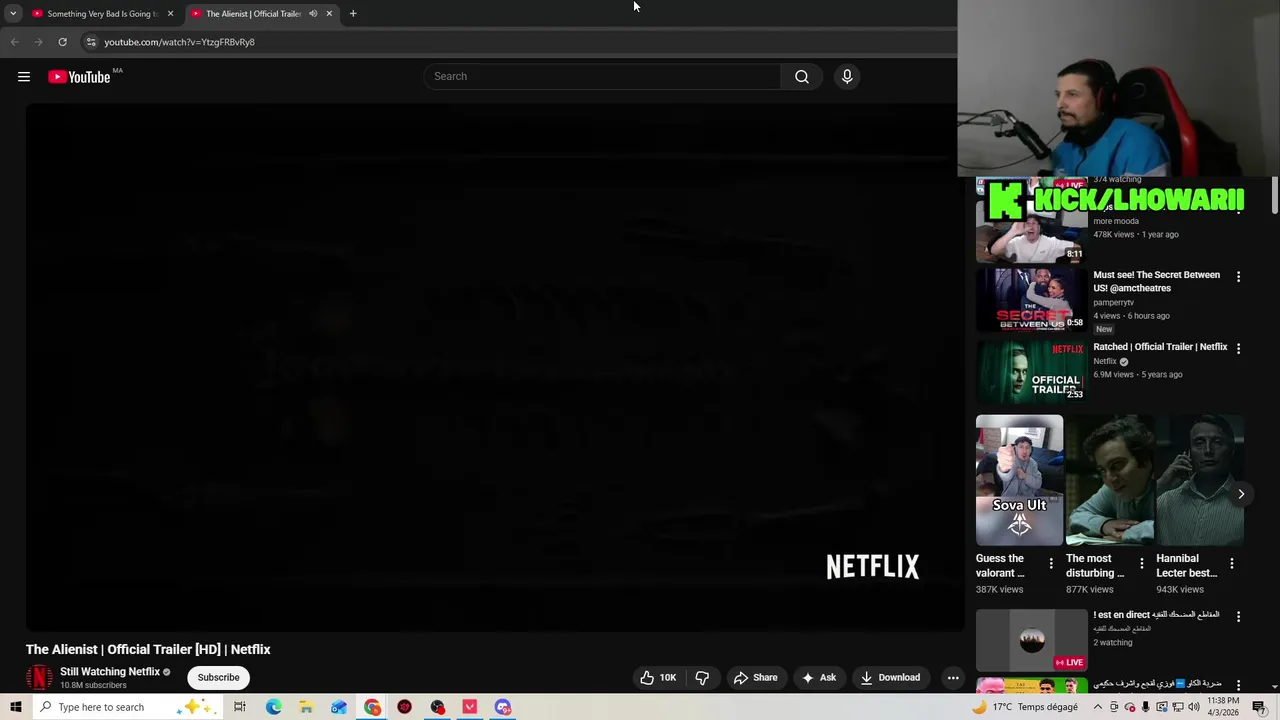Click the video title text
The image size is (1280, 720).
click(x=148, y=649)
